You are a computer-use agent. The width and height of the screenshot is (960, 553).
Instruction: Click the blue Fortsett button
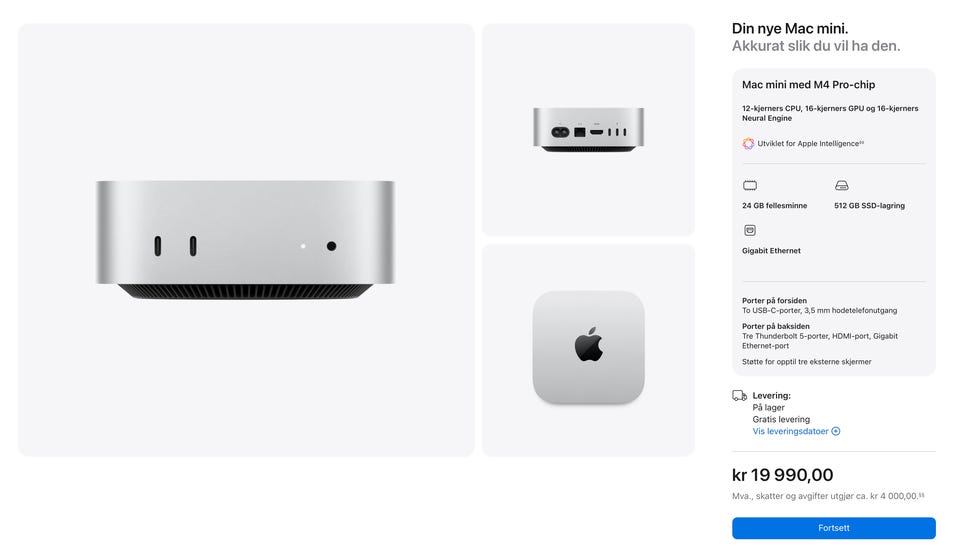pyautogui.click(x=833, y=528)
